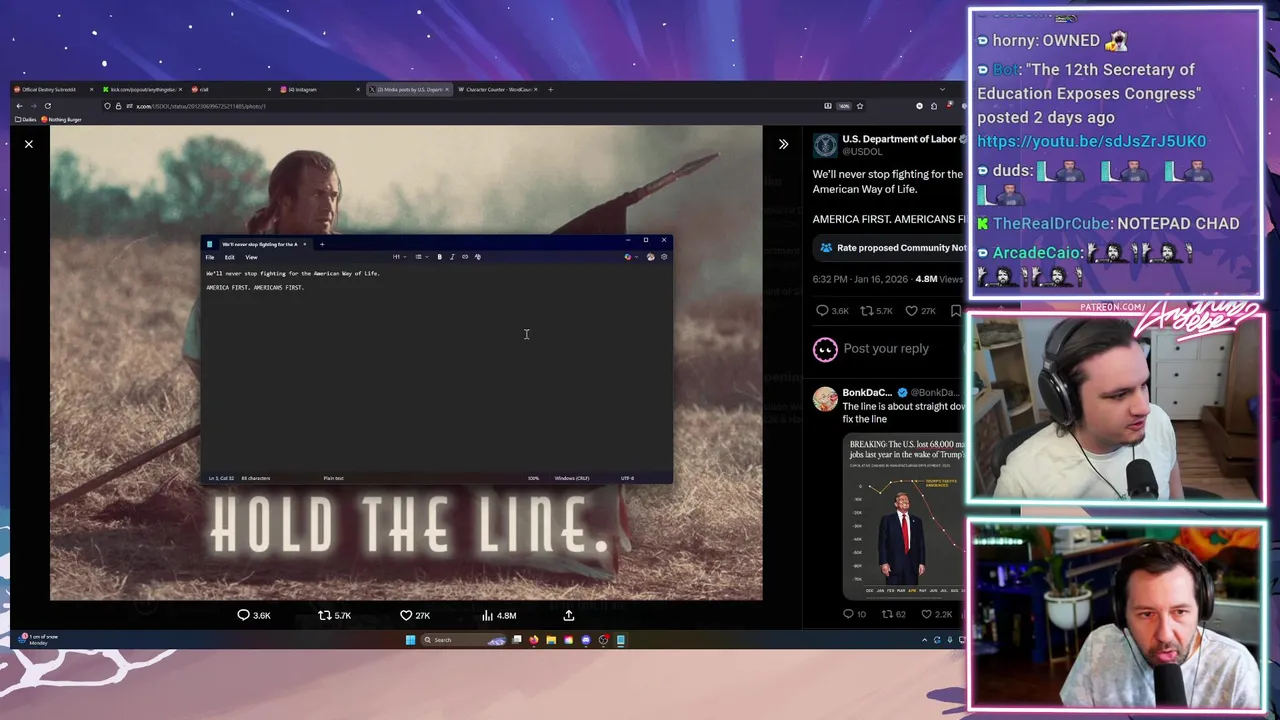Open youtu.be link in stream chat

[1091, 141]
